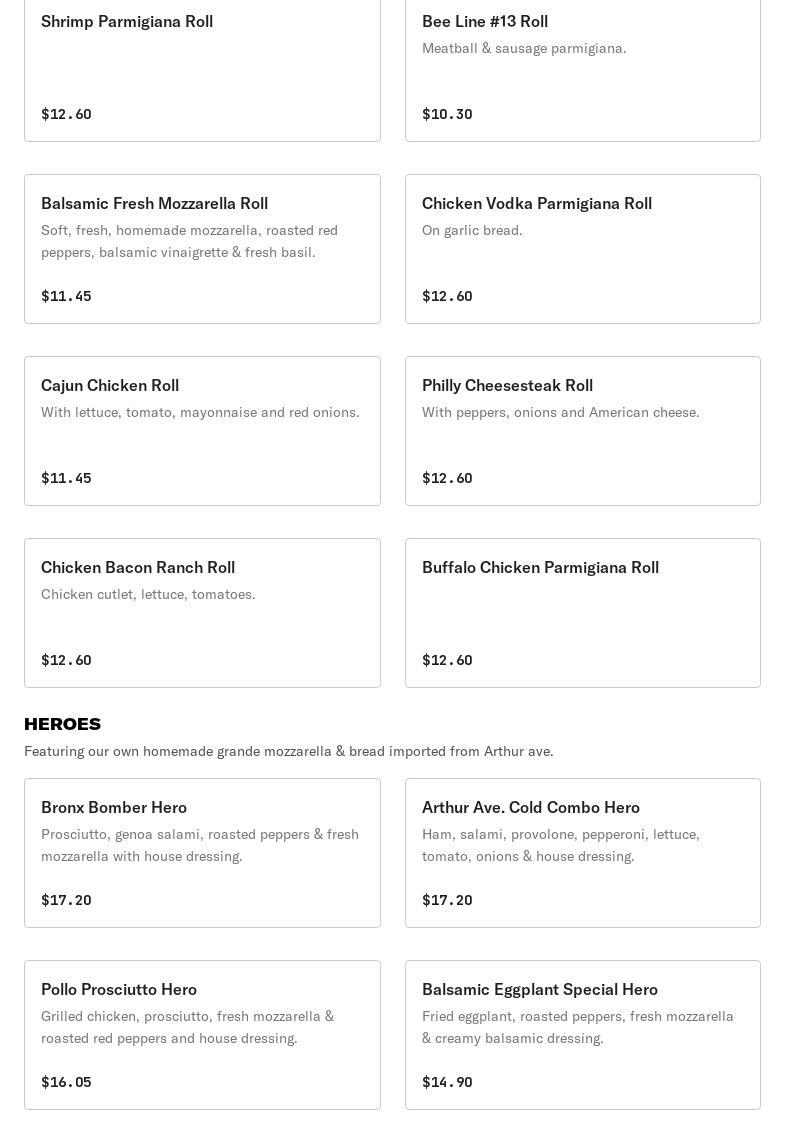Click the Chicken Bacon Ranch Roll title
Image resolution: width=785 pixels, height=1125 pixels.
pos(138,568)
